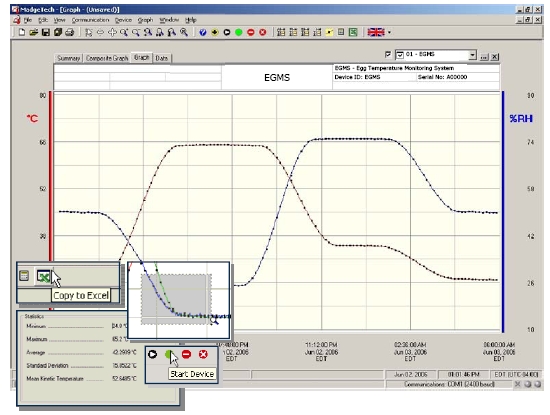This screenshot has width=550, height=415.
Task: Click the MadgeTech application icon beside File menu
Action: 16,20
